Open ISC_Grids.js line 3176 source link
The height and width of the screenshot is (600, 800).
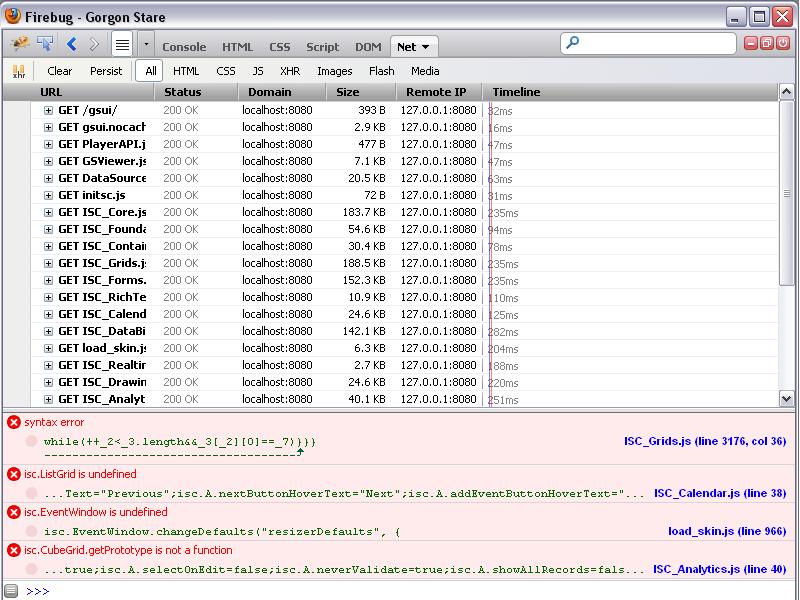click(704, 441)
